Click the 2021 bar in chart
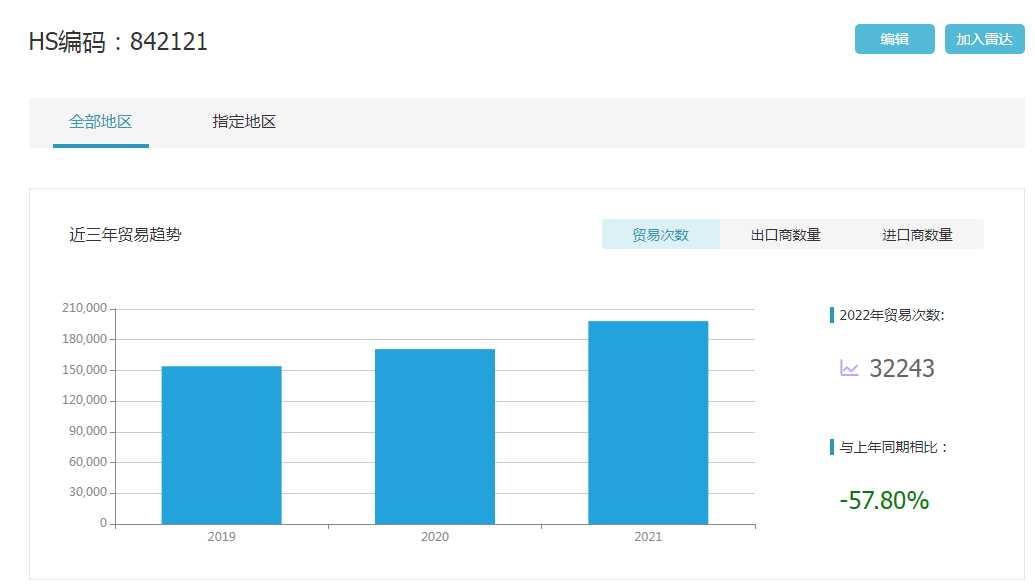 pyautogui.click(x=648, y=422)
